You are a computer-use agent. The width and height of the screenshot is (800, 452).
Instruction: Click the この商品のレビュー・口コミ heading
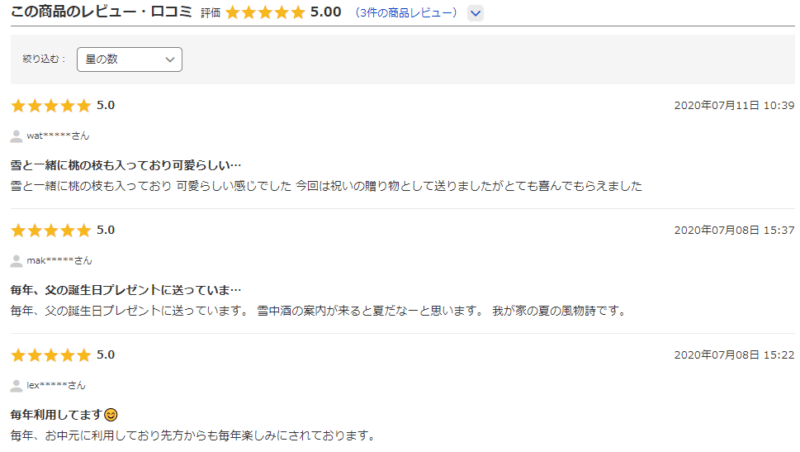coord(102,12)
